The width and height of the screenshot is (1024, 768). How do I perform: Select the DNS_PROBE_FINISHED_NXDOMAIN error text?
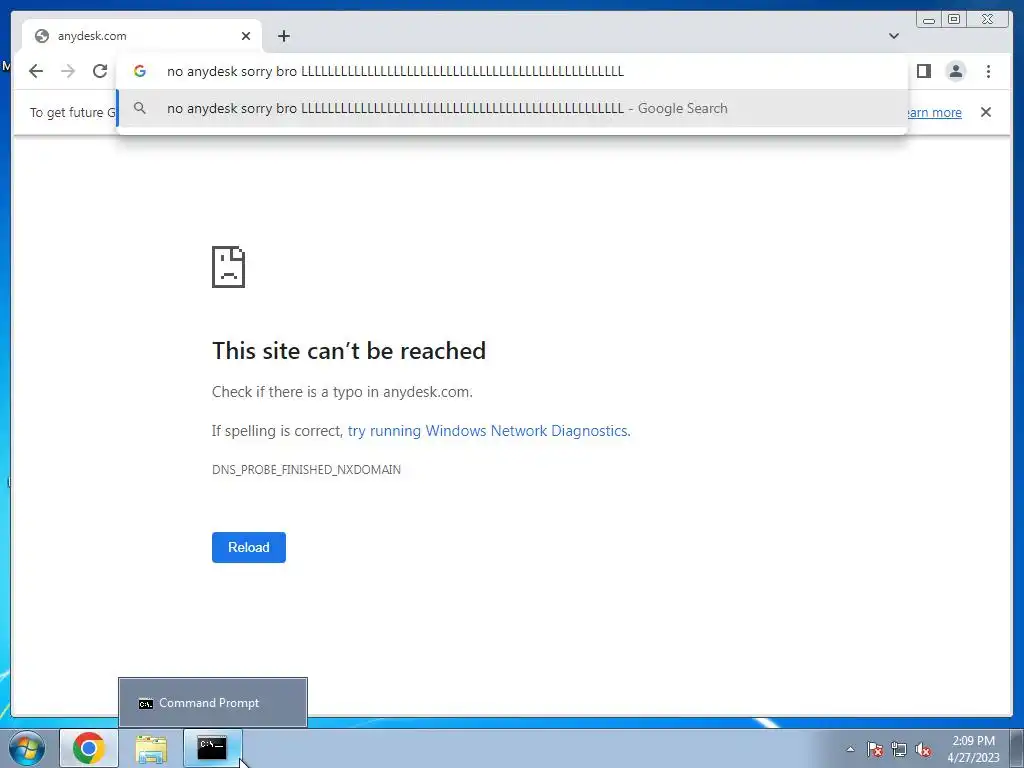pyautogui.click(x=306, y=470)
